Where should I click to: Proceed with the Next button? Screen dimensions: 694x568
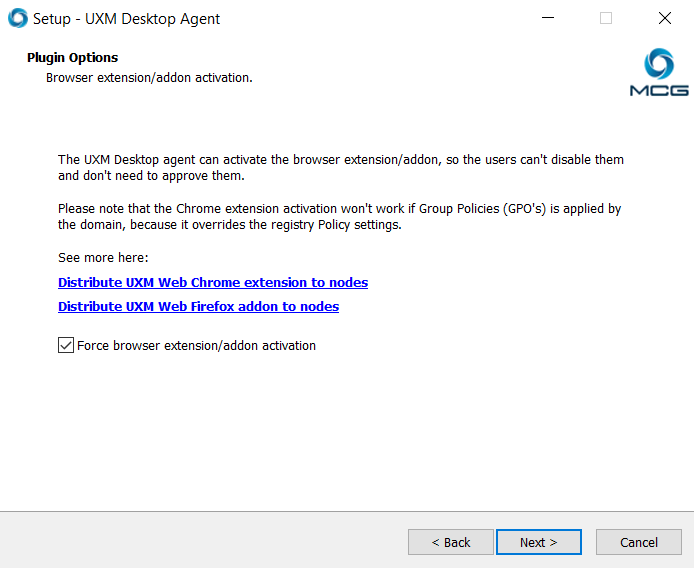(x=538, y=542)
